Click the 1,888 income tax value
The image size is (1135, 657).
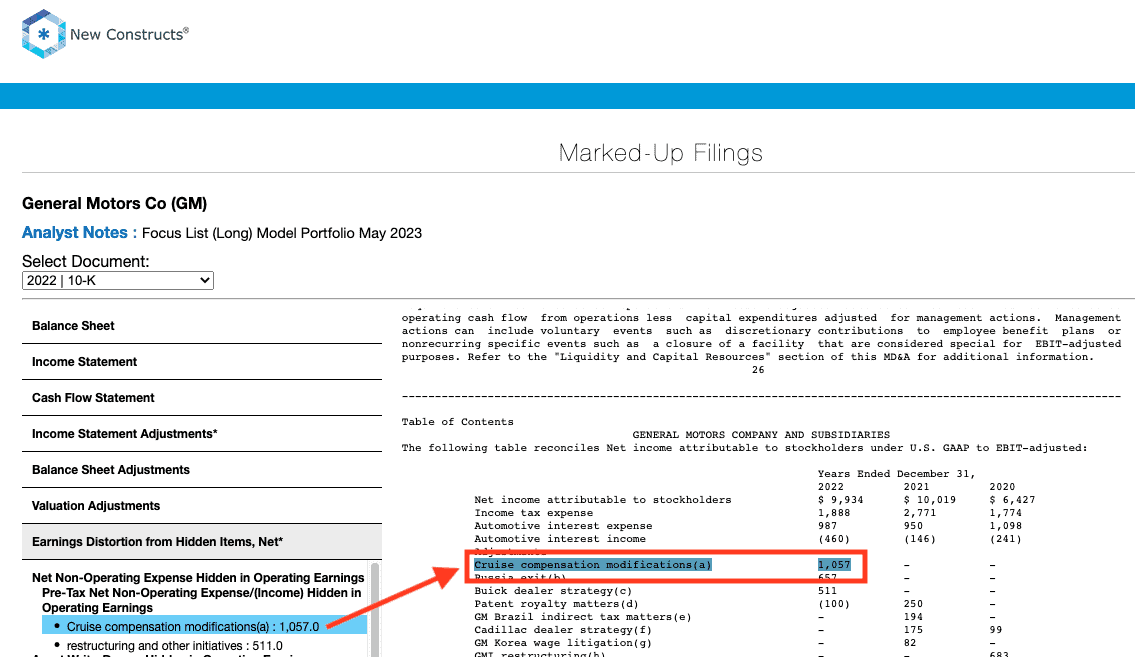click(x=834, y=513)
